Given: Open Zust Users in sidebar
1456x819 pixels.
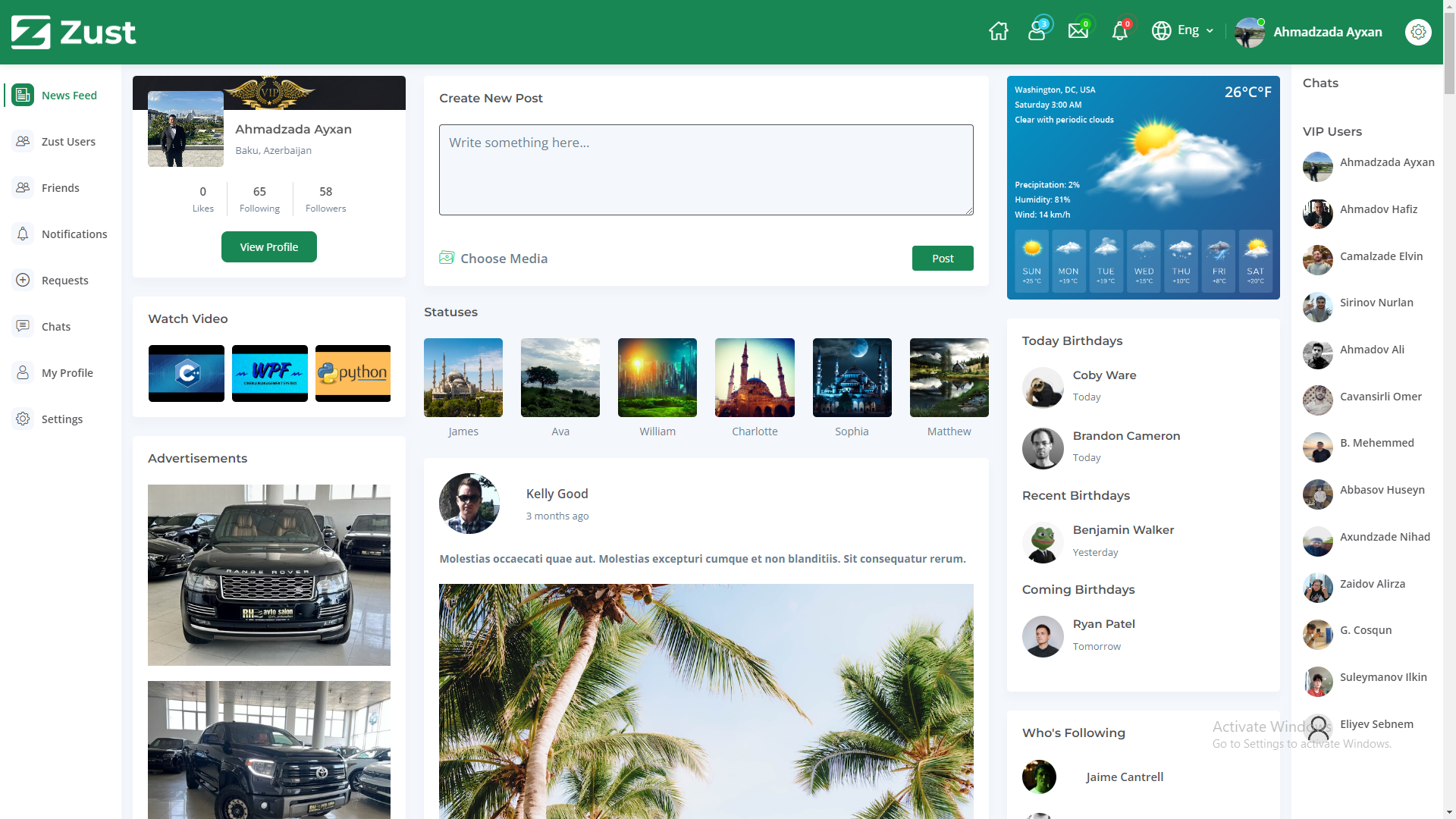Looking at the screenshot, I should point(68,142).
